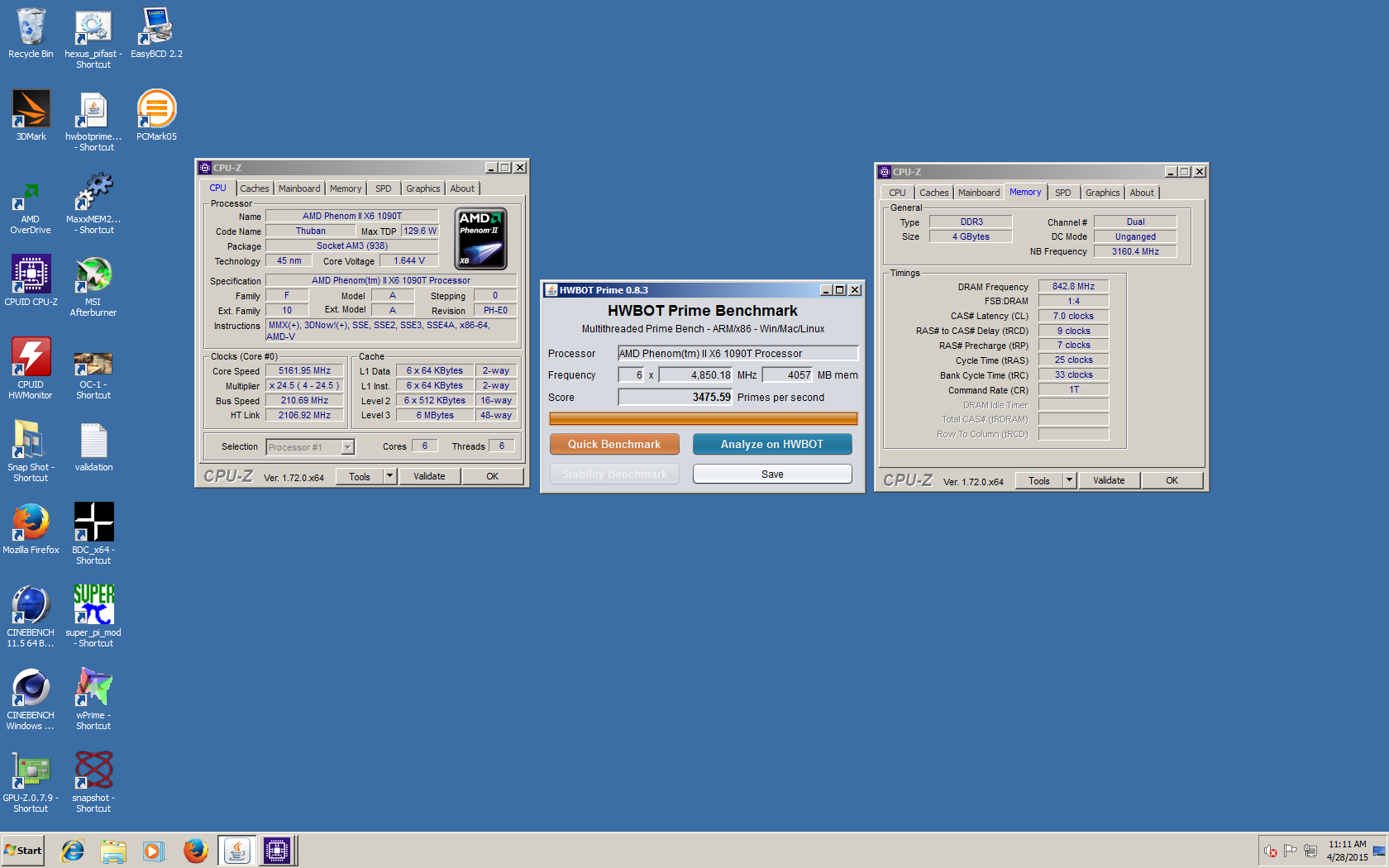Image resolution: width=1389 pixels, height=868 pixels.
Task: Start the Quick Benchmark in HWBOT Prime
Action: pos(614,444)
